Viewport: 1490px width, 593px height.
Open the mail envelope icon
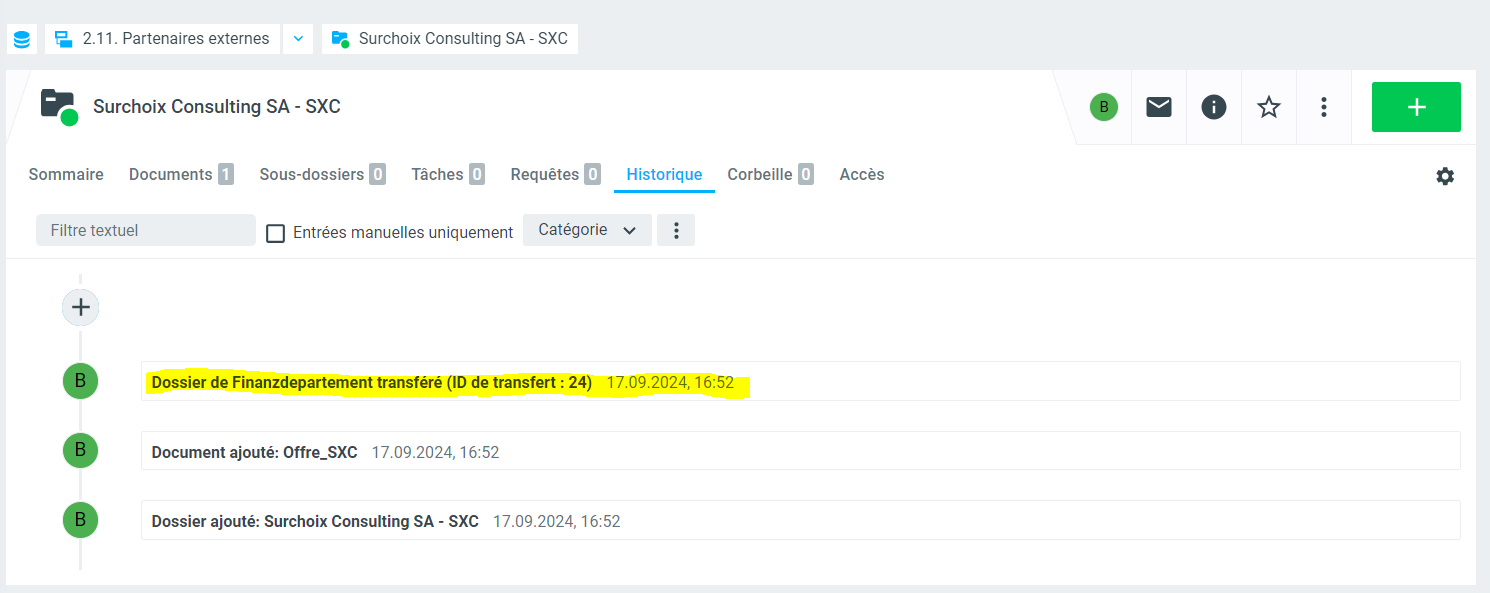[x=1159, y=107]
